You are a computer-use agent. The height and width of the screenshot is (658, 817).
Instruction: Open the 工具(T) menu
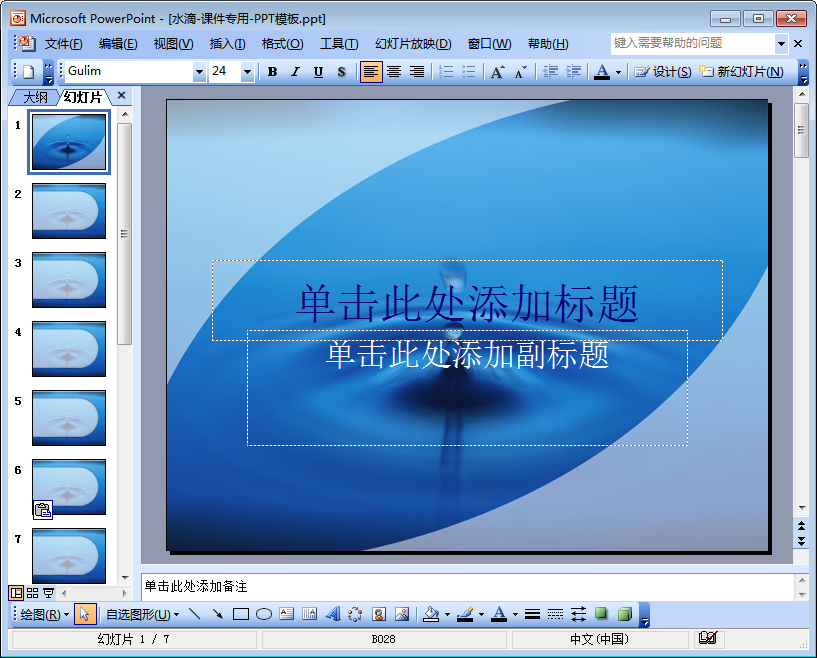(339, 44)
